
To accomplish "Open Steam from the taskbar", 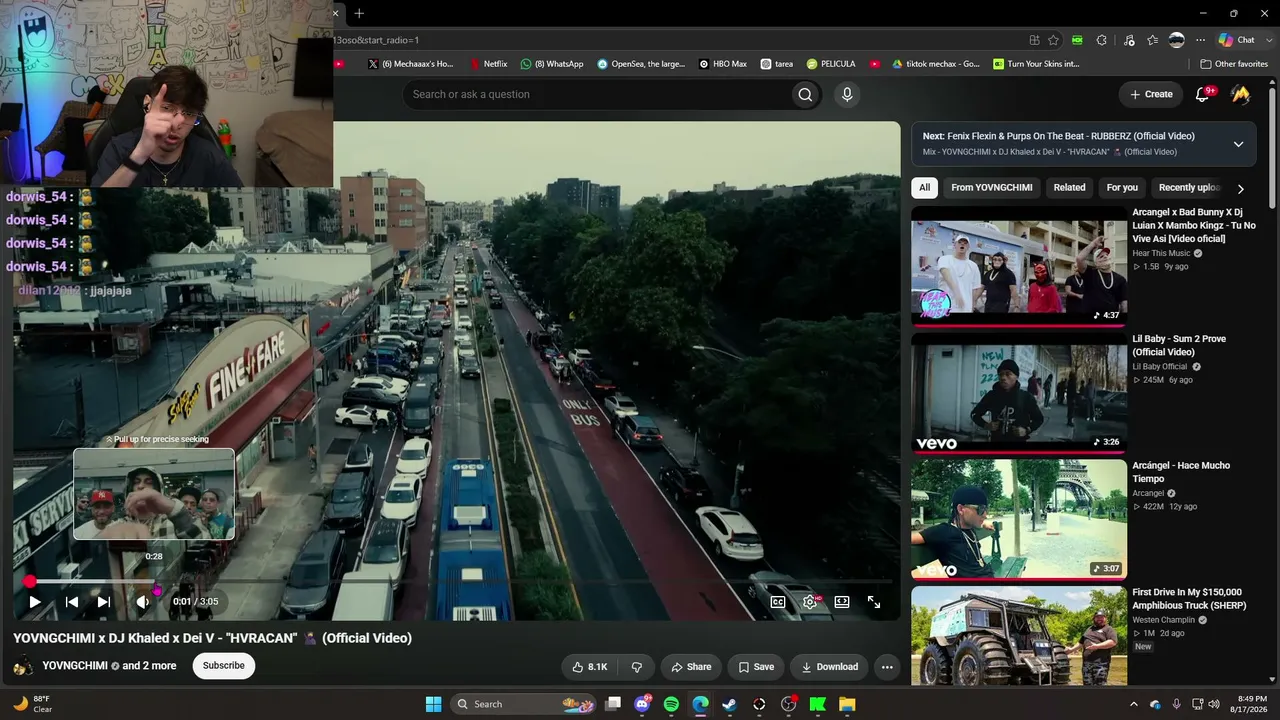I will point(730,704).
